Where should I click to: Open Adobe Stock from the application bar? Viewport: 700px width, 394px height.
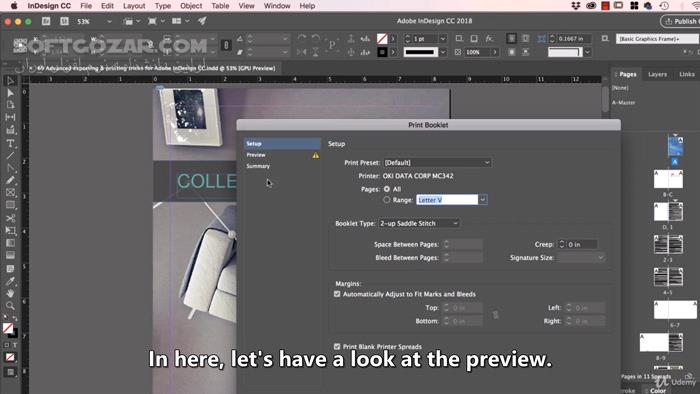tap(64, 21)
